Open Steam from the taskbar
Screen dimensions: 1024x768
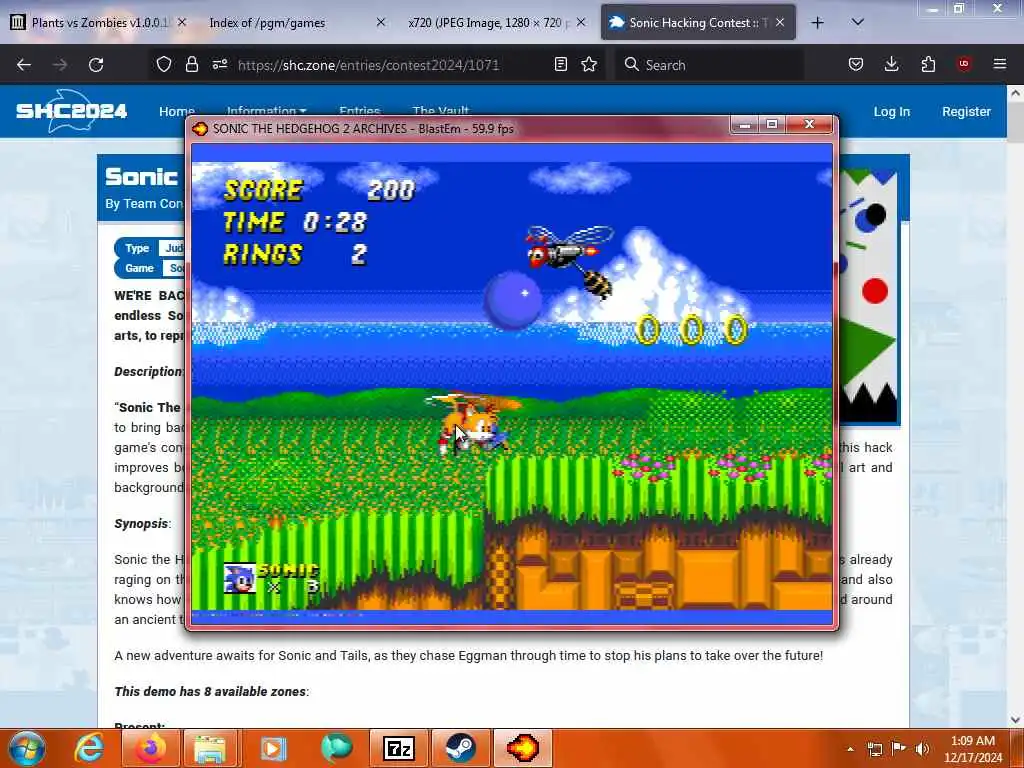click(x=460, y=748)
